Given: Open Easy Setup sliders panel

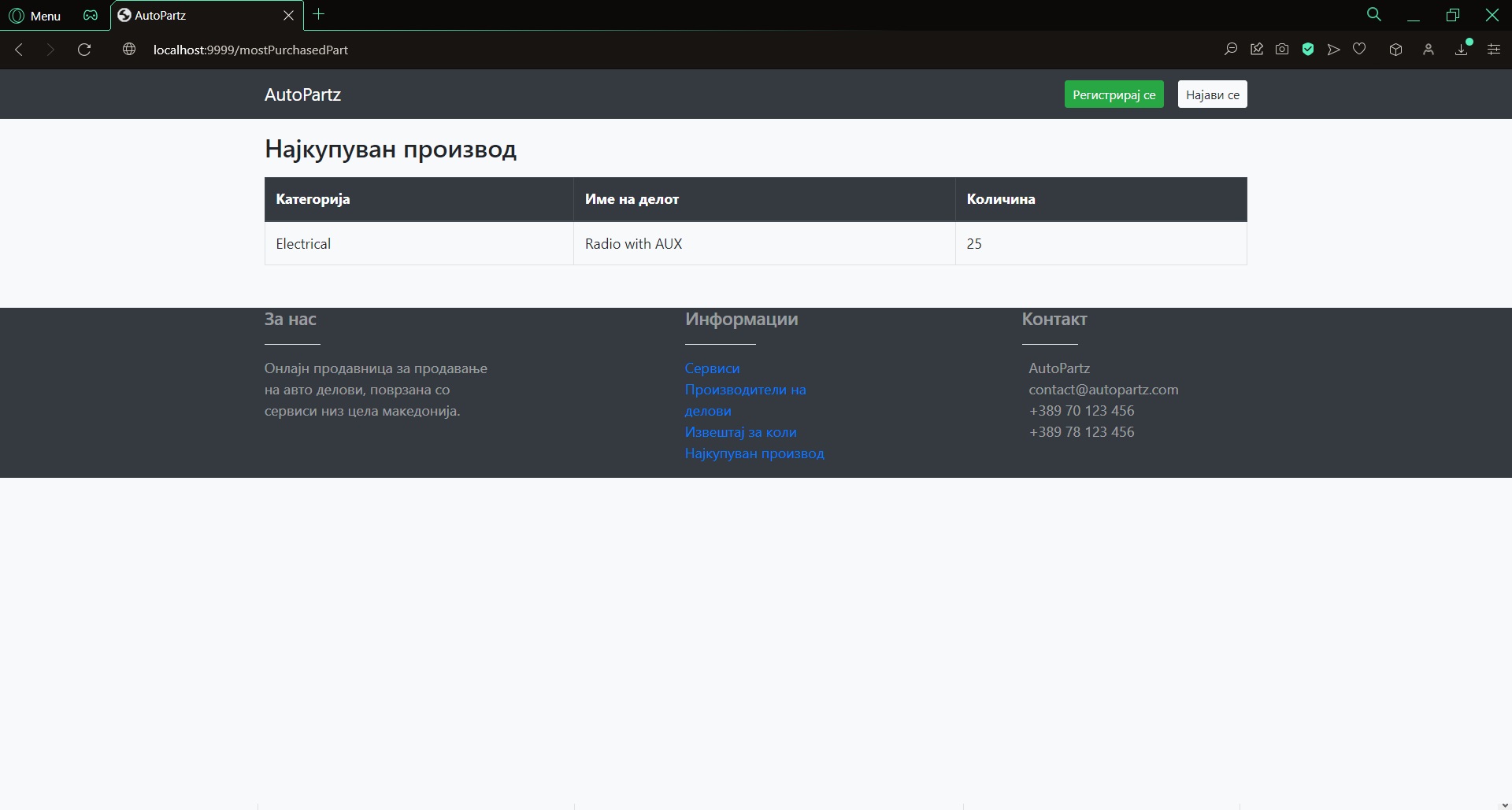Looking at the screenshot, I should (x=1493, y=50).
